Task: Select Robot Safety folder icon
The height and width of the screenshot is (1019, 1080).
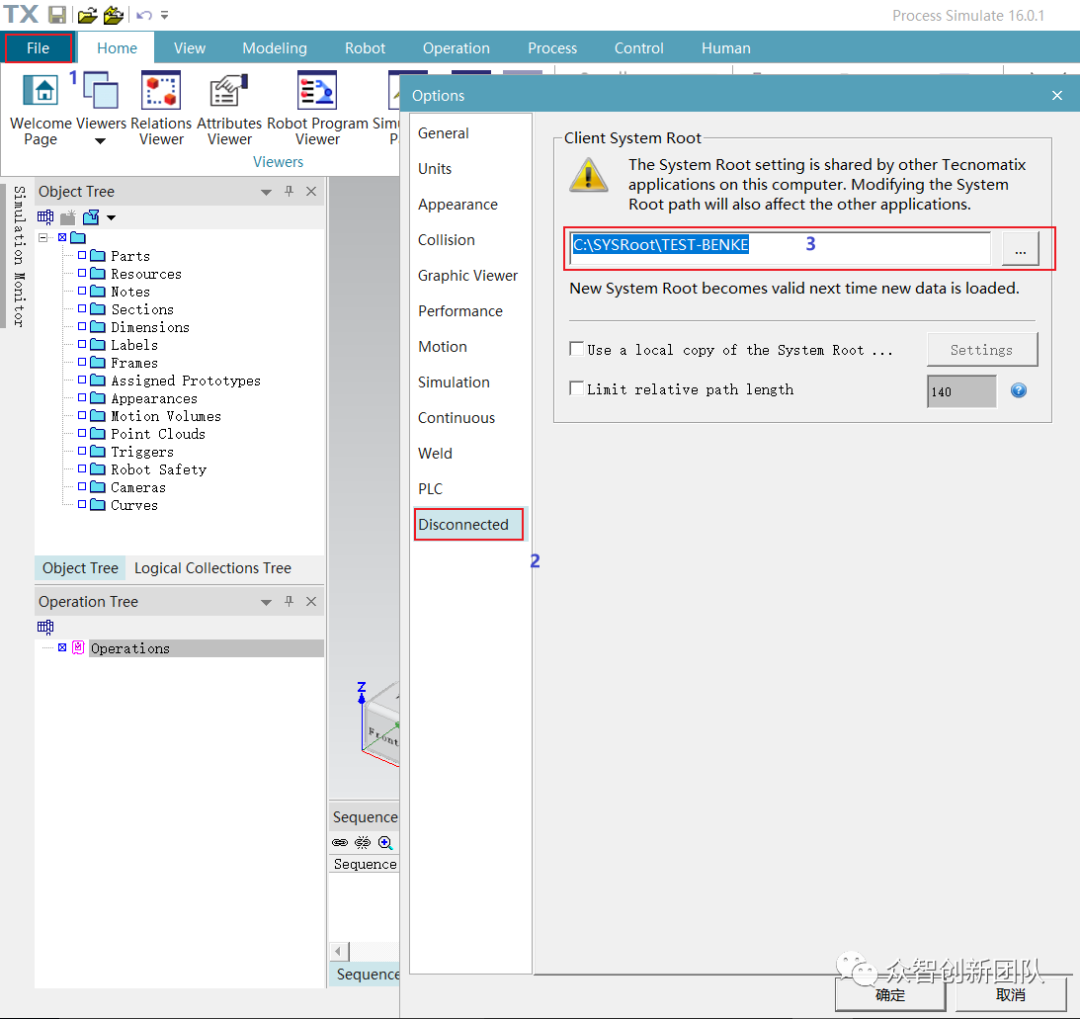Action: [98, 469]
